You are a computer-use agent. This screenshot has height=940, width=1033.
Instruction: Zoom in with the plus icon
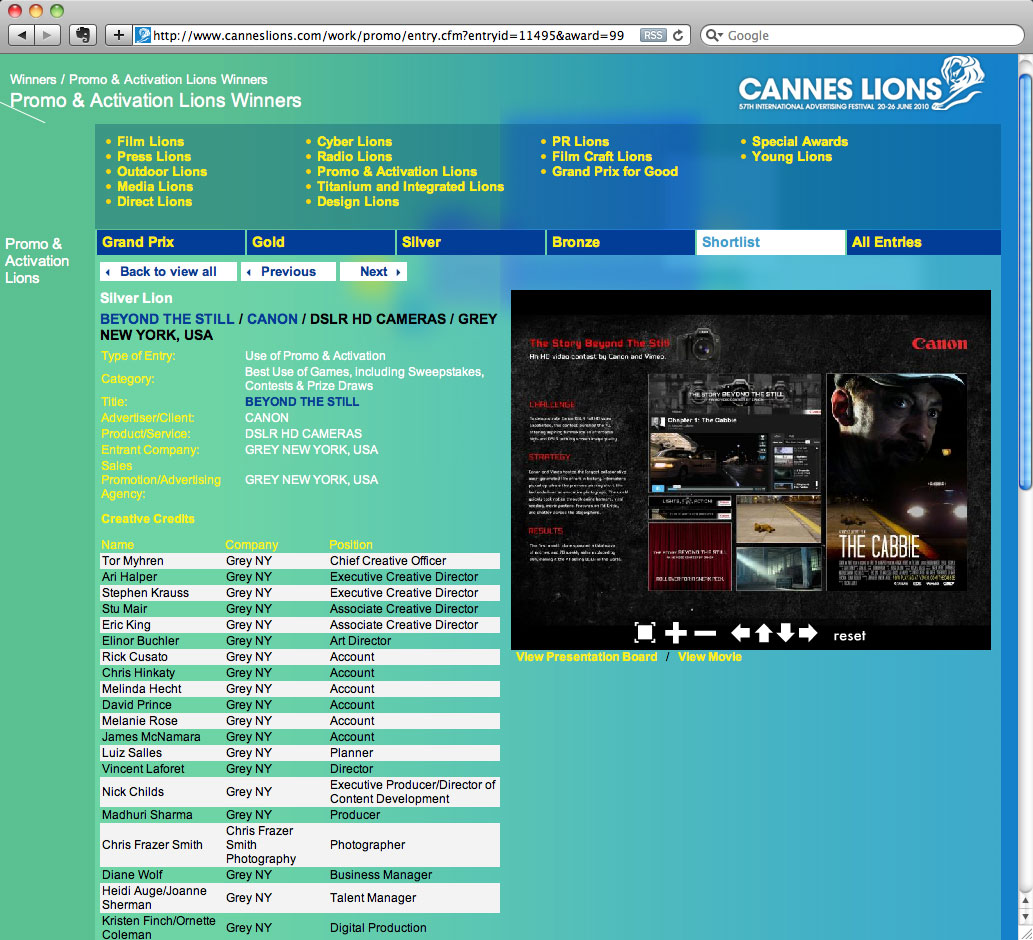[x=676, y=633]
